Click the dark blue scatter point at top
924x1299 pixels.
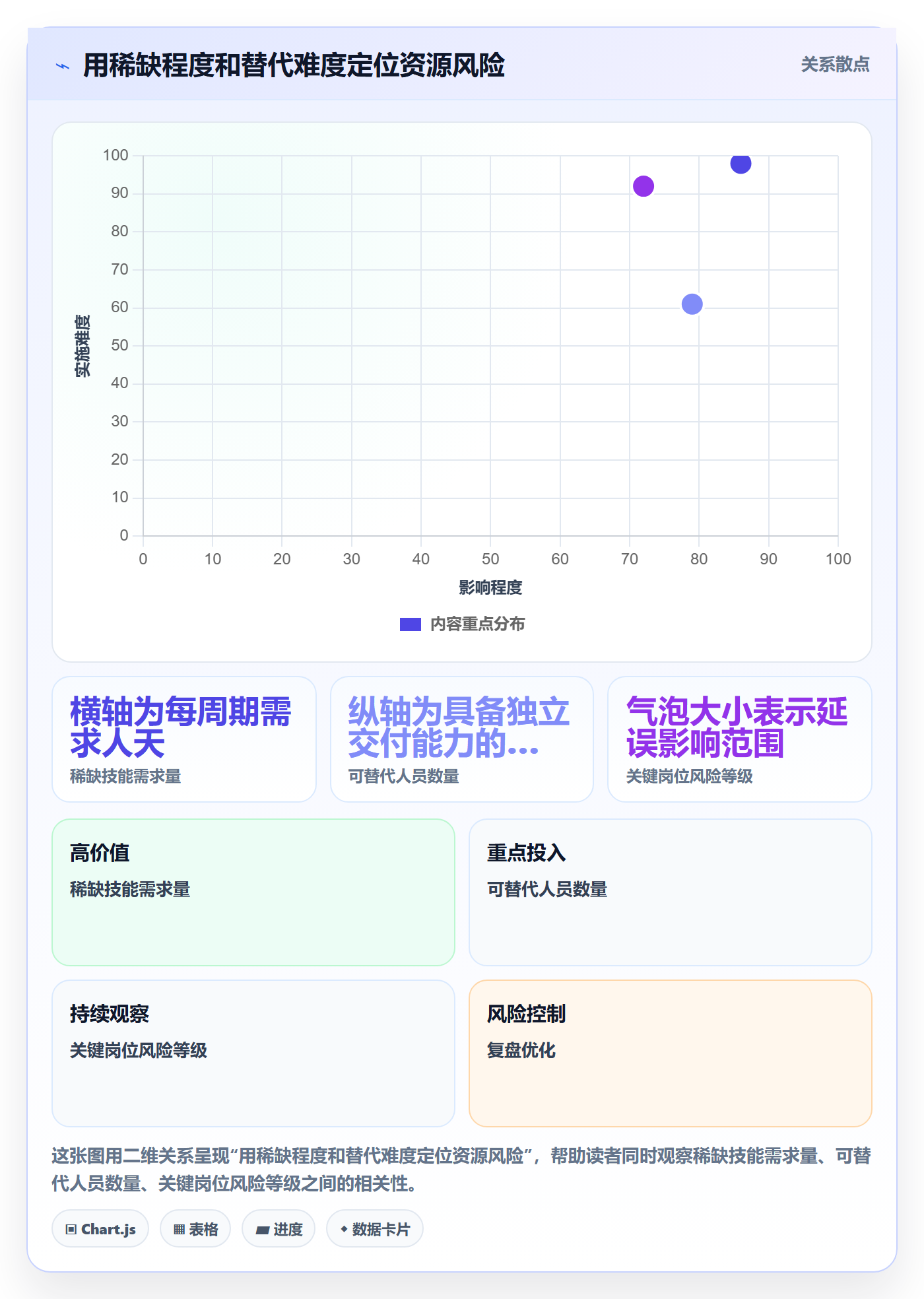(x=741, y=163)
